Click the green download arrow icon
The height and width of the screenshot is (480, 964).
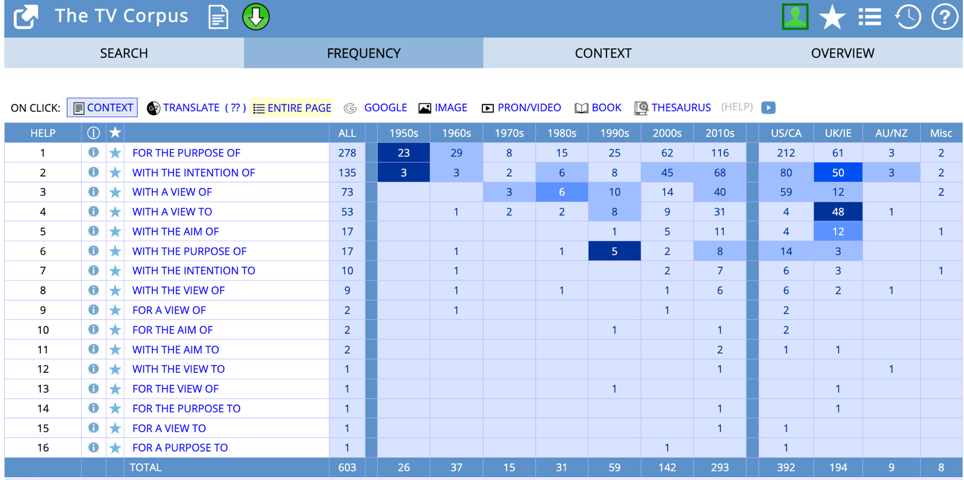pyautogui.click(x=256, y=17)
